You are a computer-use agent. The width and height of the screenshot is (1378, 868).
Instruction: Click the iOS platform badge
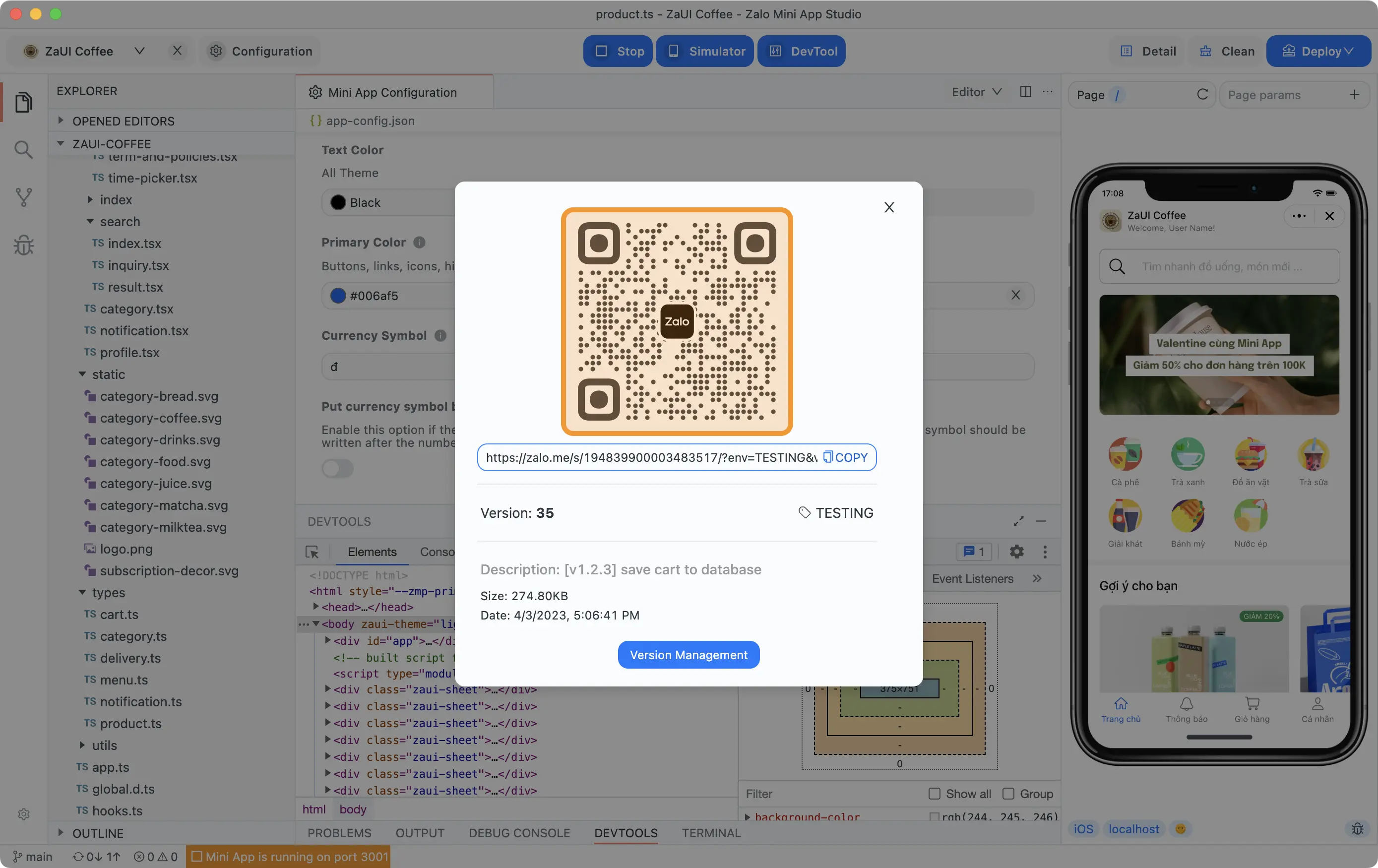(x=1083, y=828)
